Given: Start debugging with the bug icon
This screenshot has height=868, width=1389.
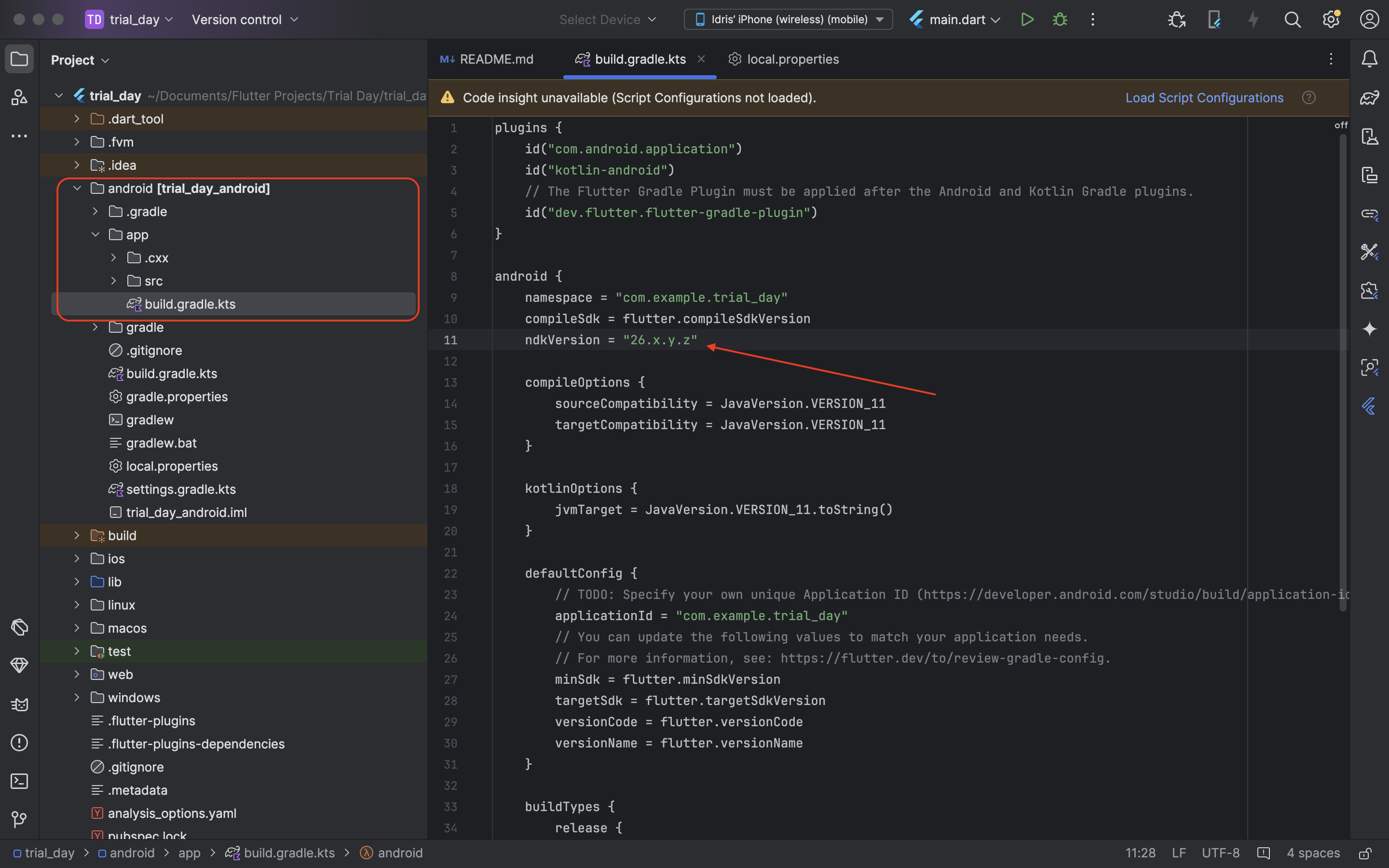Looking at the screenshot, I should click(x=1060, y=19).
